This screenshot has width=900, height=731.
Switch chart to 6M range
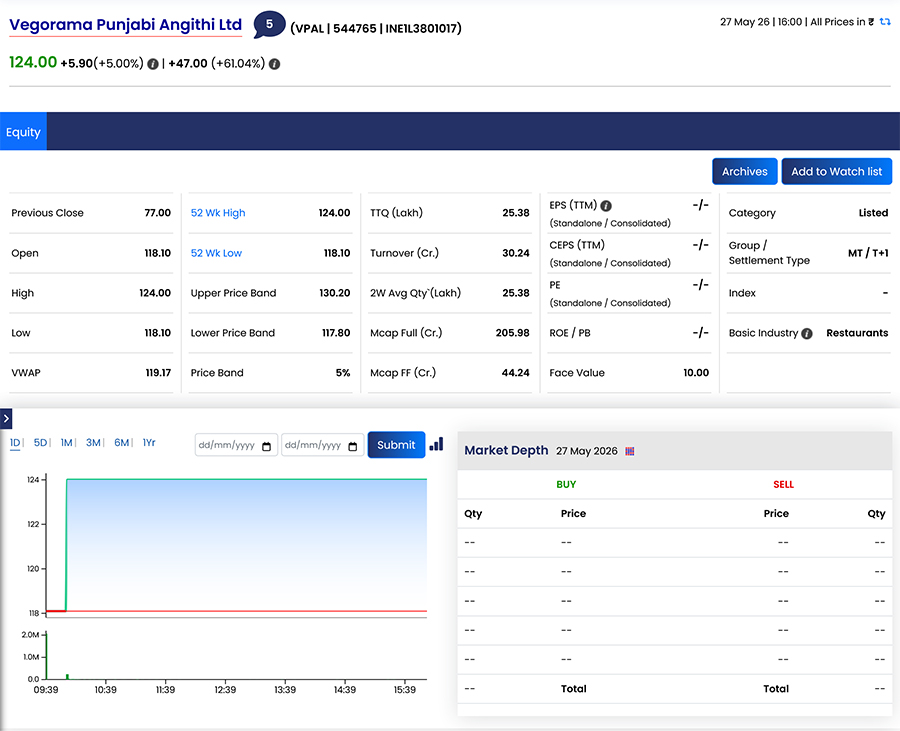(x=121, y=442)
